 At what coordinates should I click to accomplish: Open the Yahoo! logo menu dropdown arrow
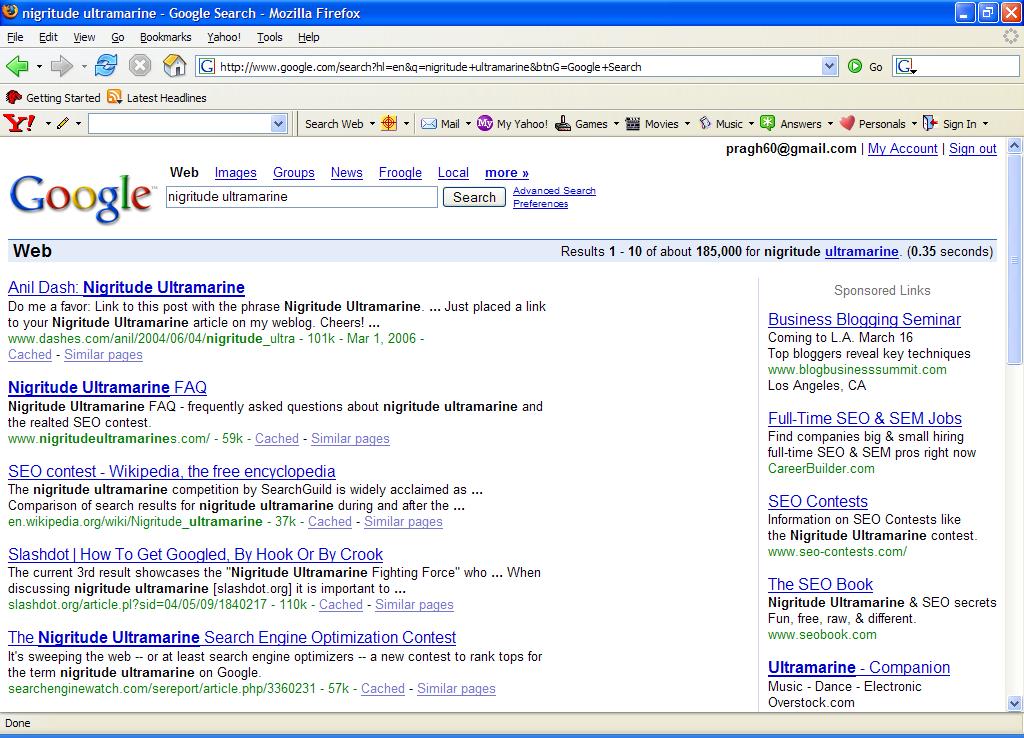pos(48,123)
